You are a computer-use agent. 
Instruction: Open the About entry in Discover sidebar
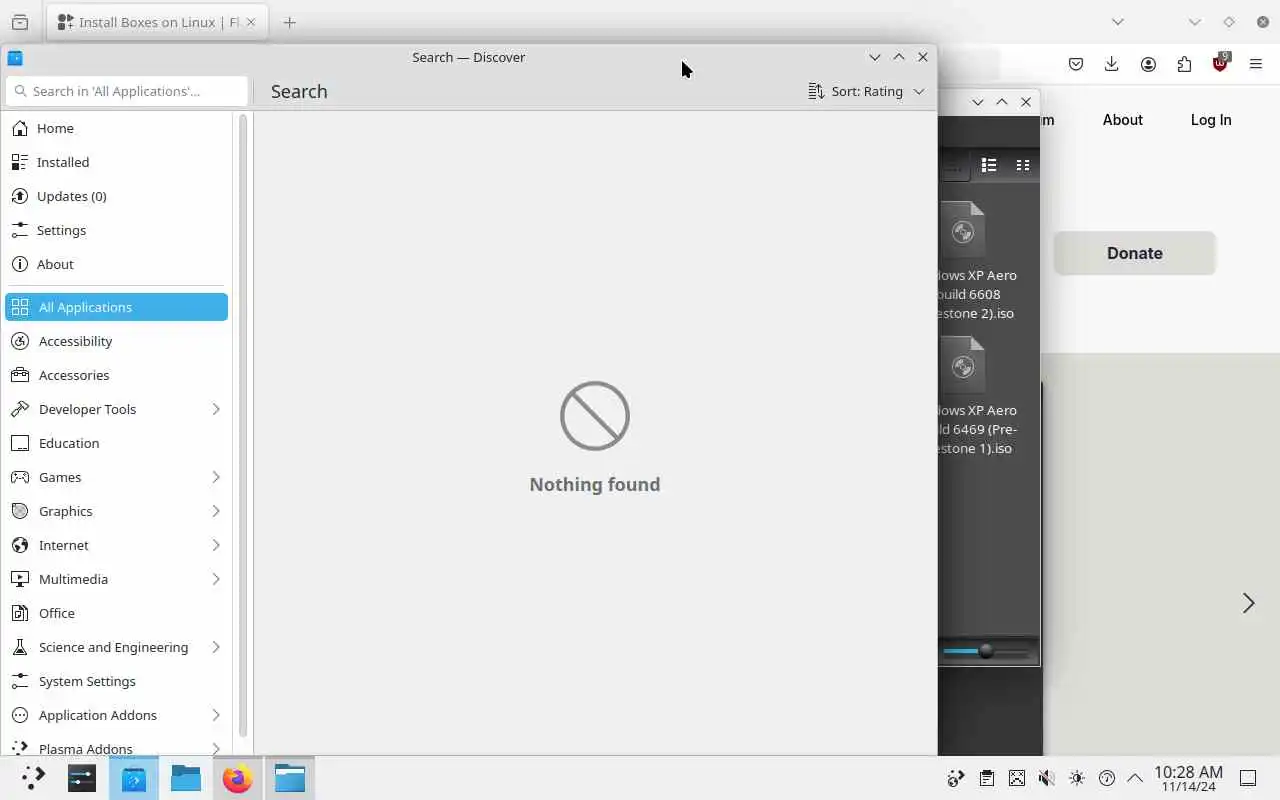[x=117, y=264]
